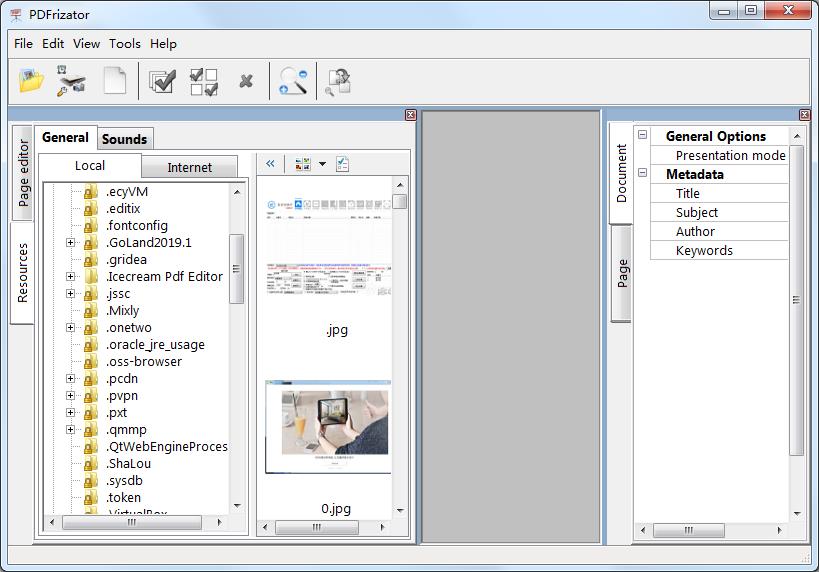Select the .QtWebEngineProcess folder
819x572 pixels.
point(167,447)
